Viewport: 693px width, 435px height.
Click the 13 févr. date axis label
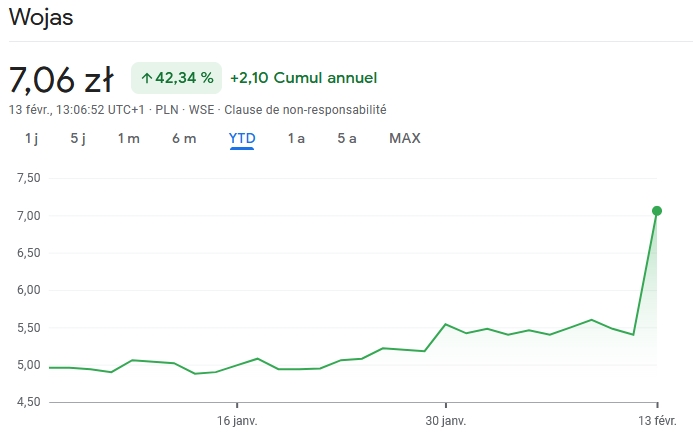point(657,421)
